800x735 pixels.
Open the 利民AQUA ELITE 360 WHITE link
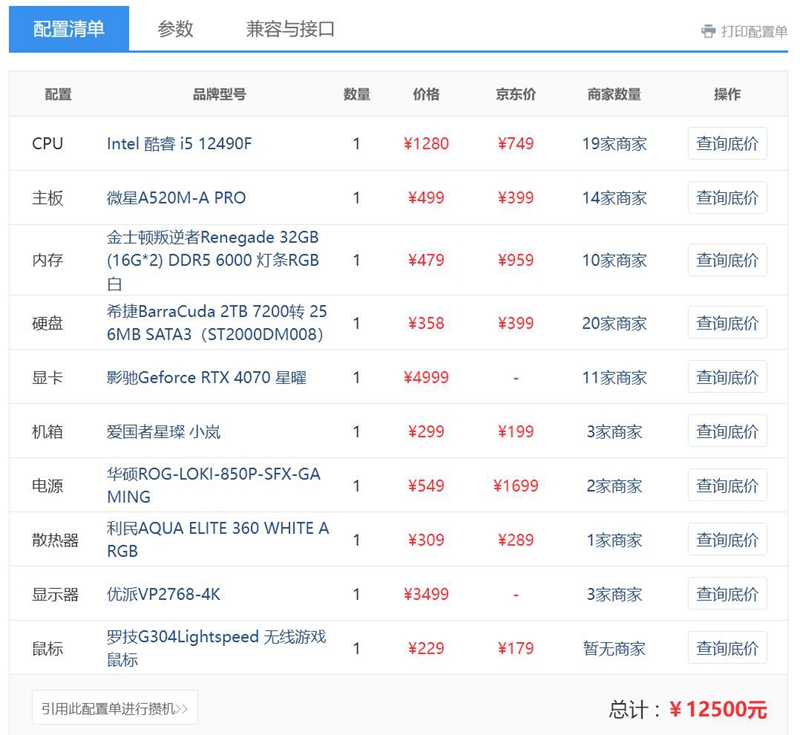click(218, 540)
